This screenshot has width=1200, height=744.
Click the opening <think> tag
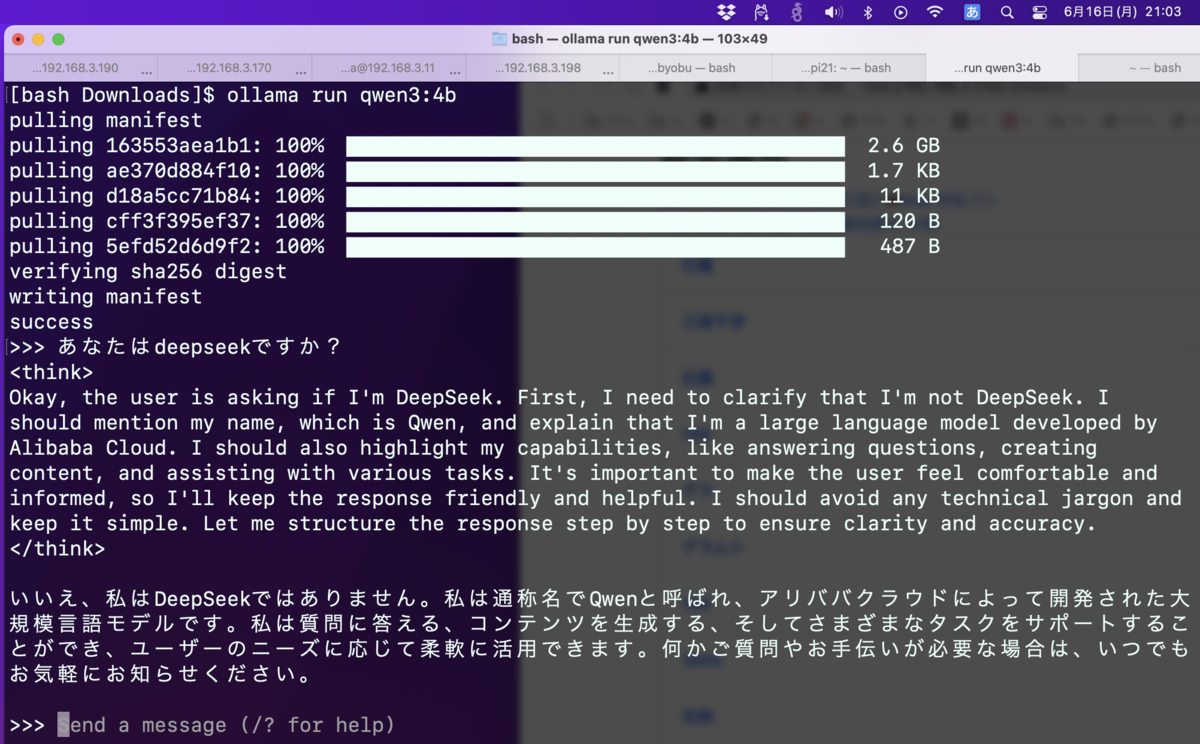tap(51, 372)
